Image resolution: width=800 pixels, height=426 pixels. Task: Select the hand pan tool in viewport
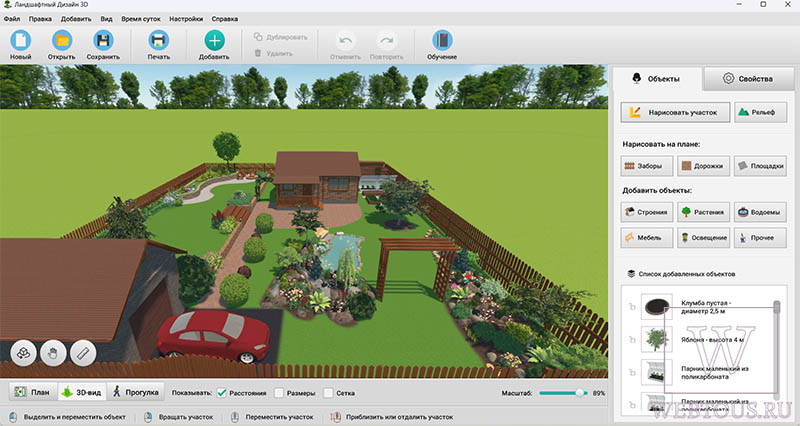53,353
